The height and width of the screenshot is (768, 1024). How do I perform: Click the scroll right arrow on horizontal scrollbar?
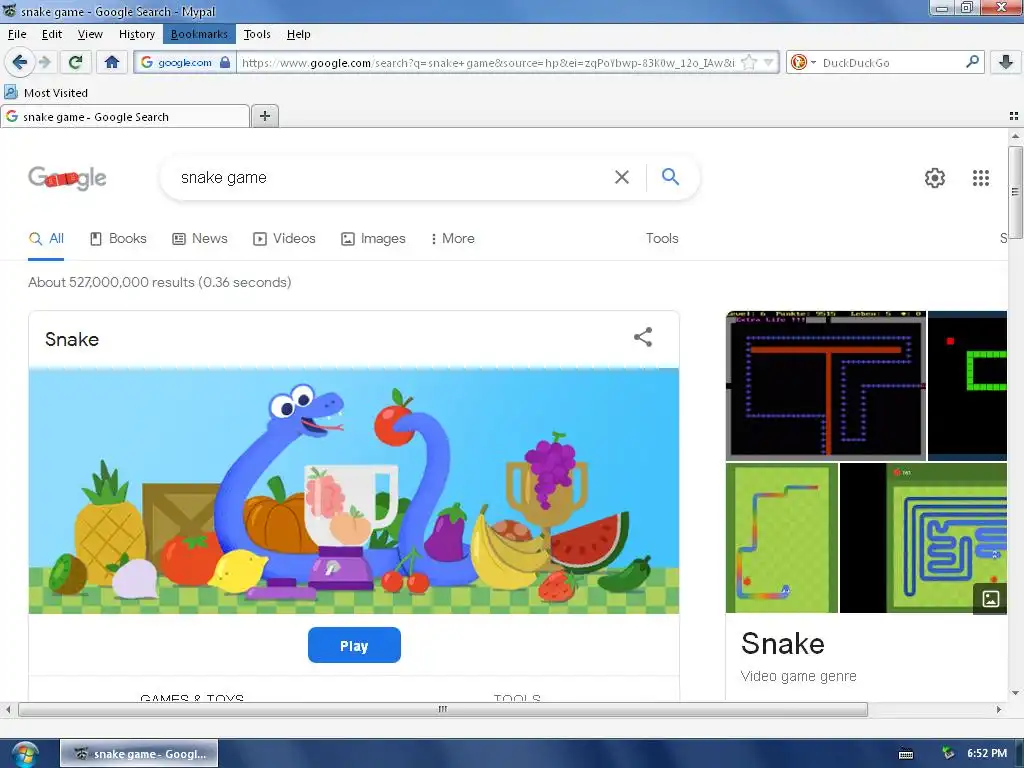(x=999, y=709)
